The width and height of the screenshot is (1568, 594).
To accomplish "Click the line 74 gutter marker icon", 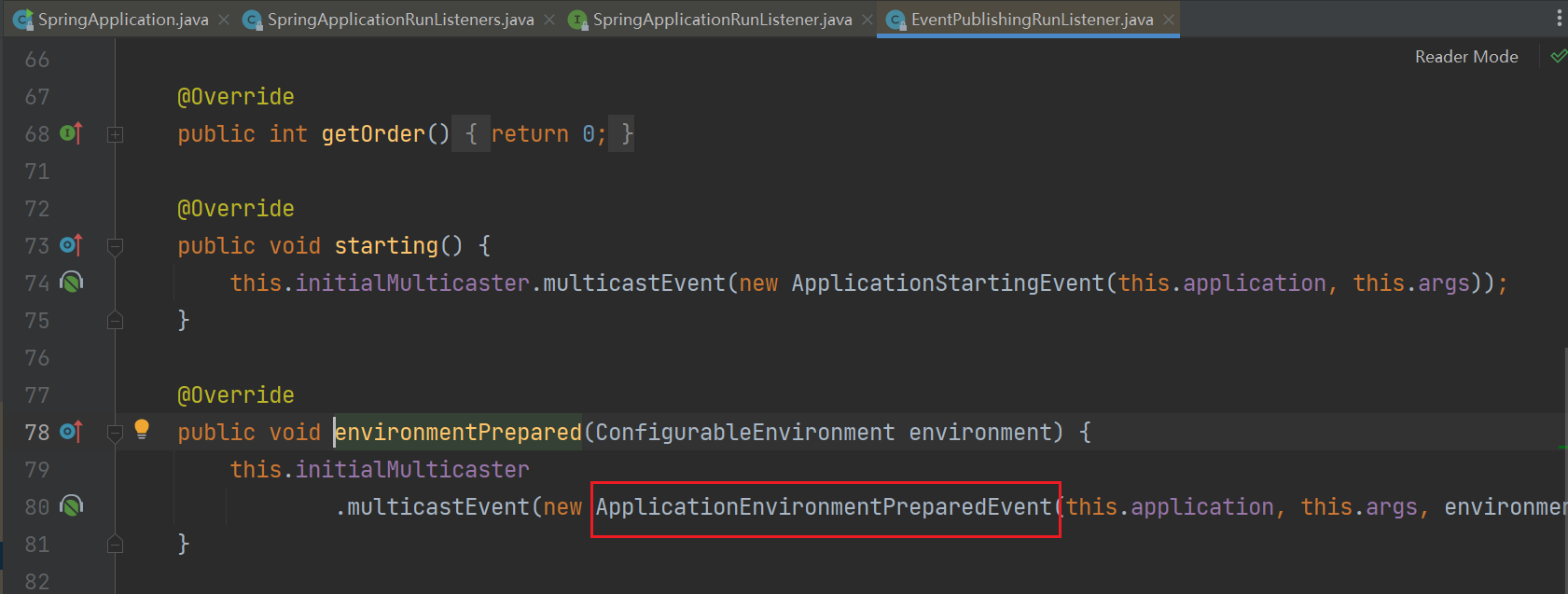I will [72, 282].
